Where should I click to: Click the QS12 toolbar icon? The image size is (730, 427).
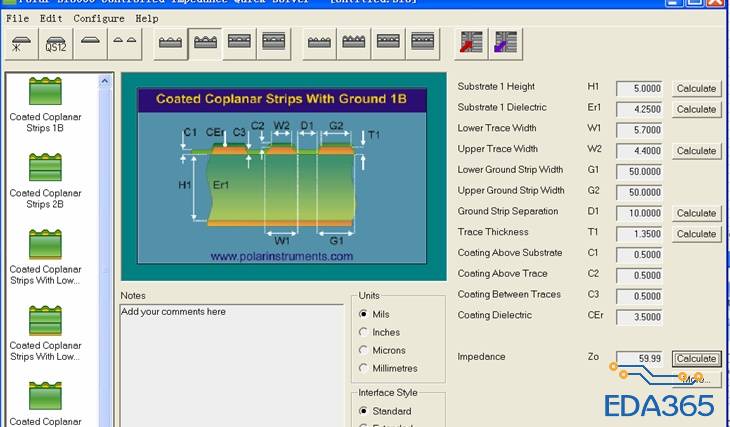click(56, 44)
